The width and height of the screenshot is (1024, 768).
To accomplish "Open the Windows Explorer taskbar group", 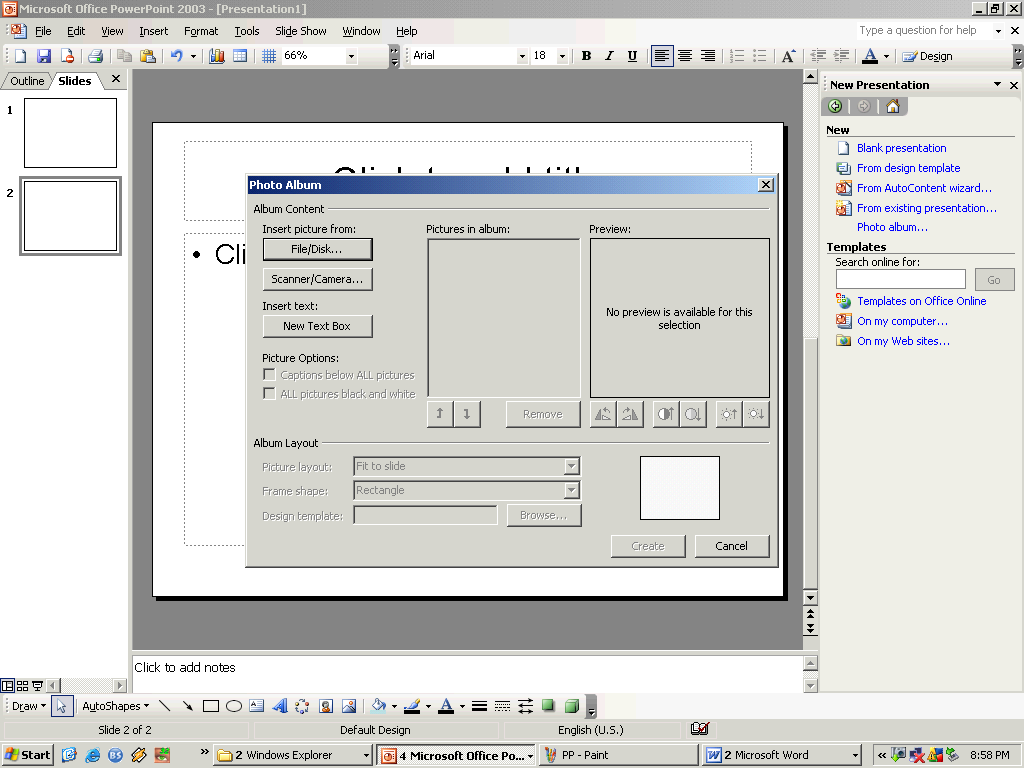I will (293, 755).
